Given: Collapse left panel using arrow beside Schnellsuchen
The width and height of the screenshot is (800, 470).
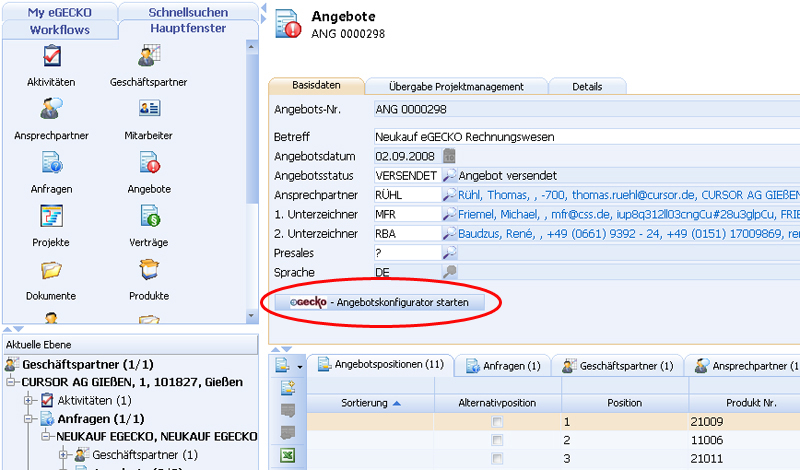Looking at the screenshot, I should [263, 8].
